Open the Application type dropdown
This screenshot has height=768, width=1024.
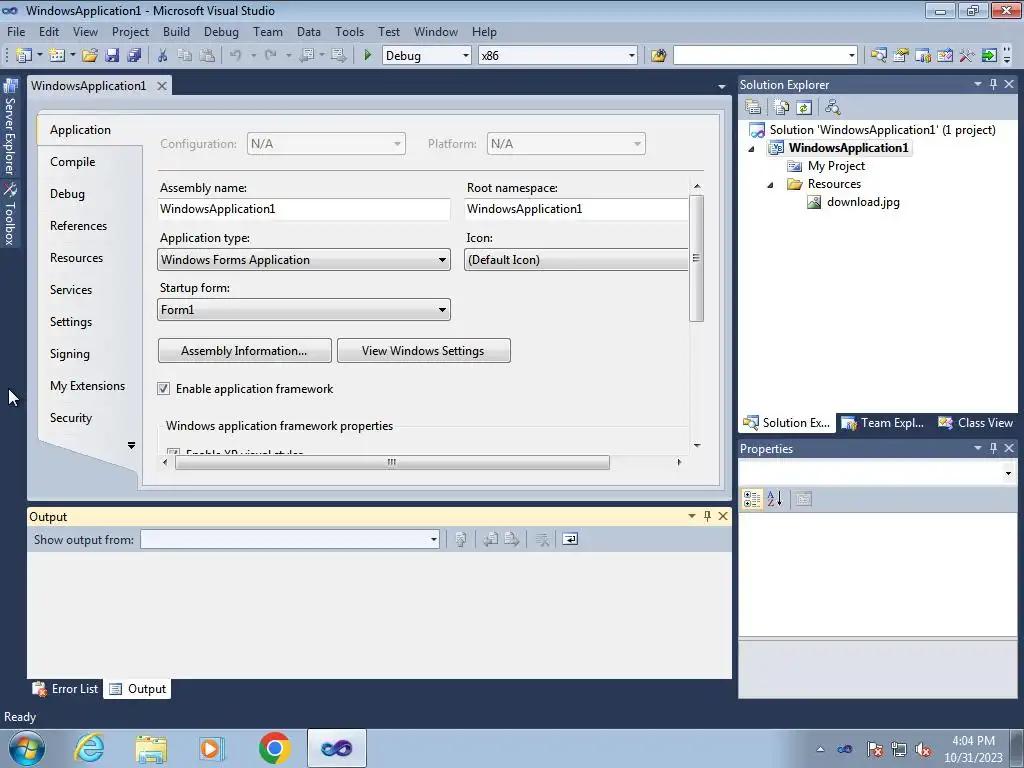(304, 260)
